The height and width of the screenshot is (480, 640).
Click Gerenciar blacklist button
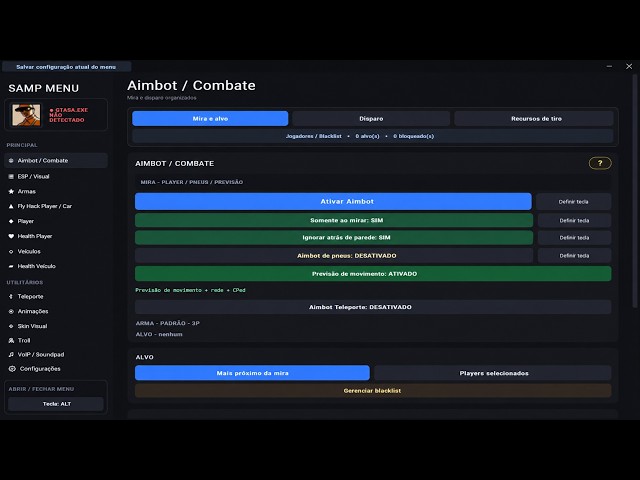click(x=373, y=391)
